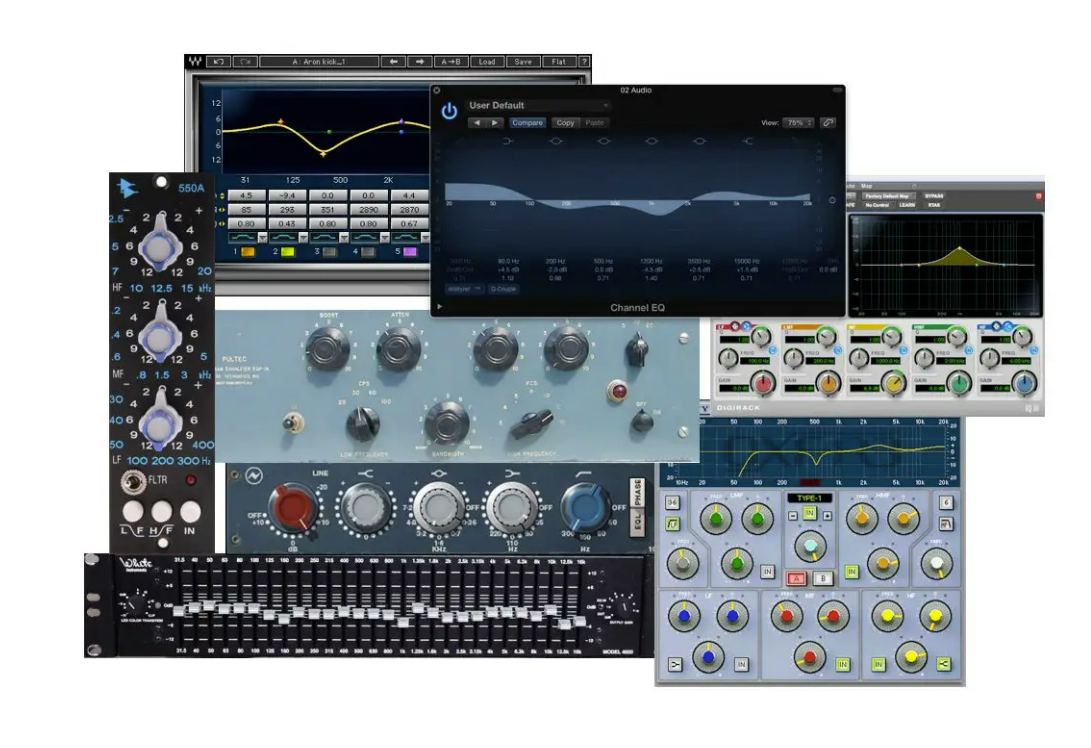Click the PHASE button on the blue channel EQ
The width and height of the screenshot is (1091, 748).
click(637, 492)
